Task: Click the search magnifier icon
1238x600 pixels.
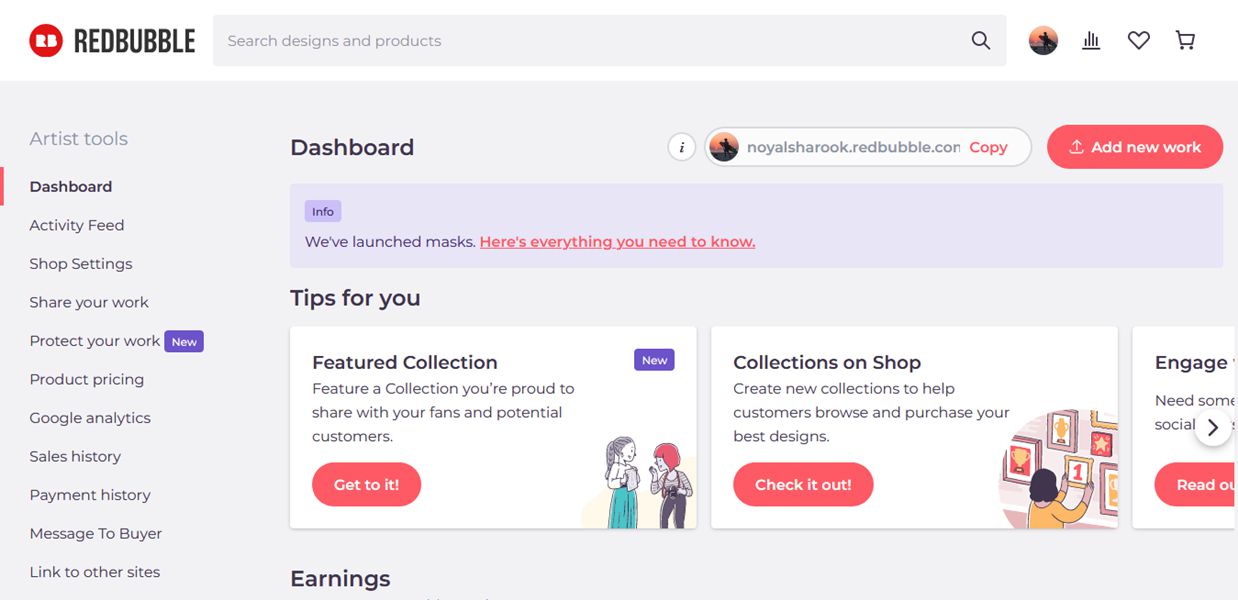Action: pos(981,41)
